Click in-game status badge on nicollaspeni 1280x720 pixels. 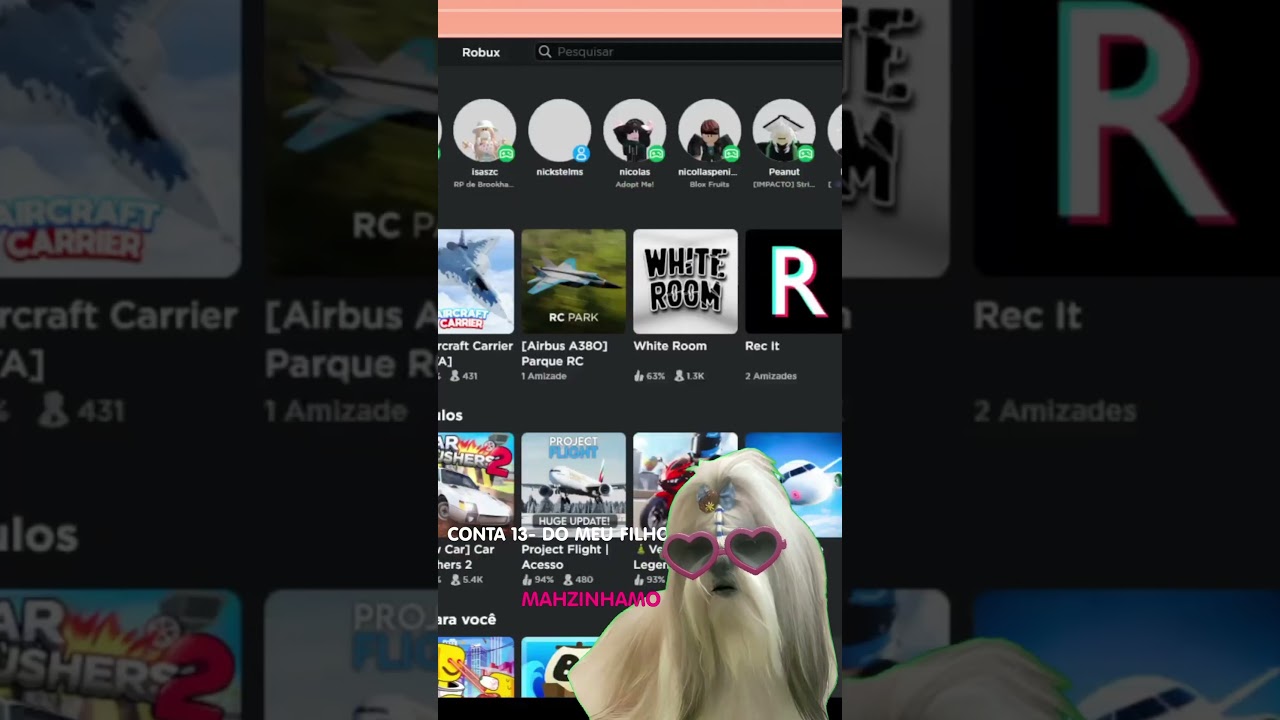point(731,154)
